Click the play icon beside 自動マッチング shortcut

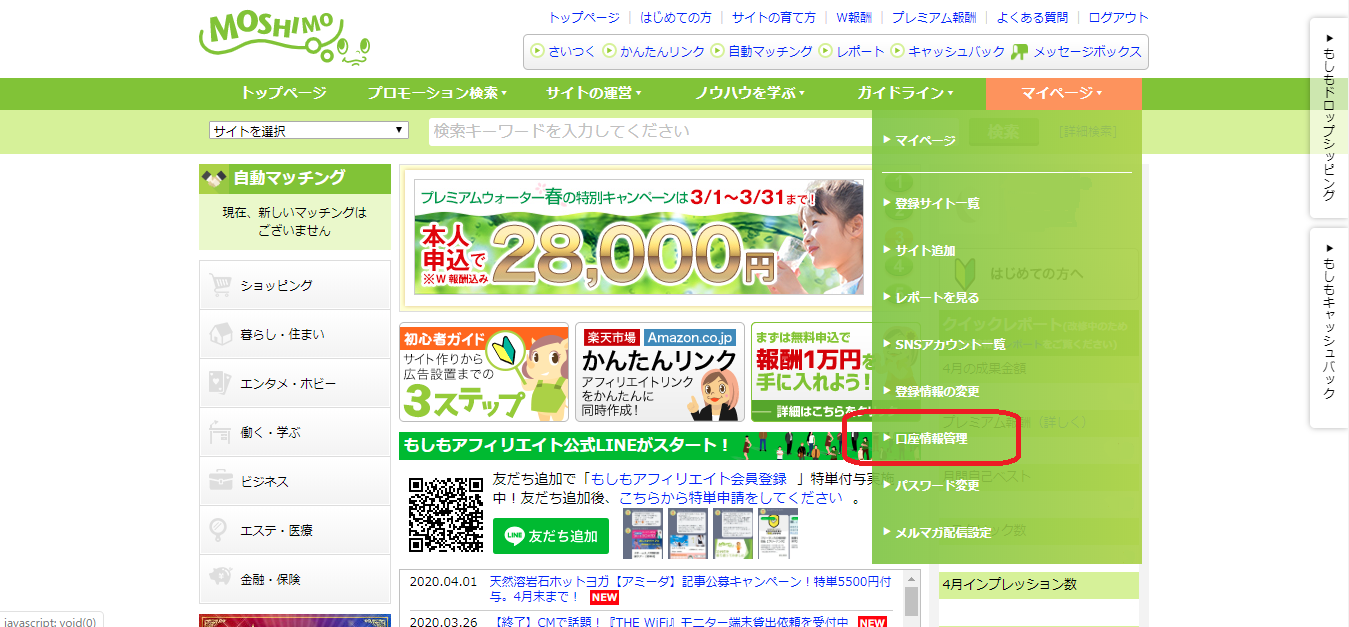pyautogui.click(x=717, y=51)
